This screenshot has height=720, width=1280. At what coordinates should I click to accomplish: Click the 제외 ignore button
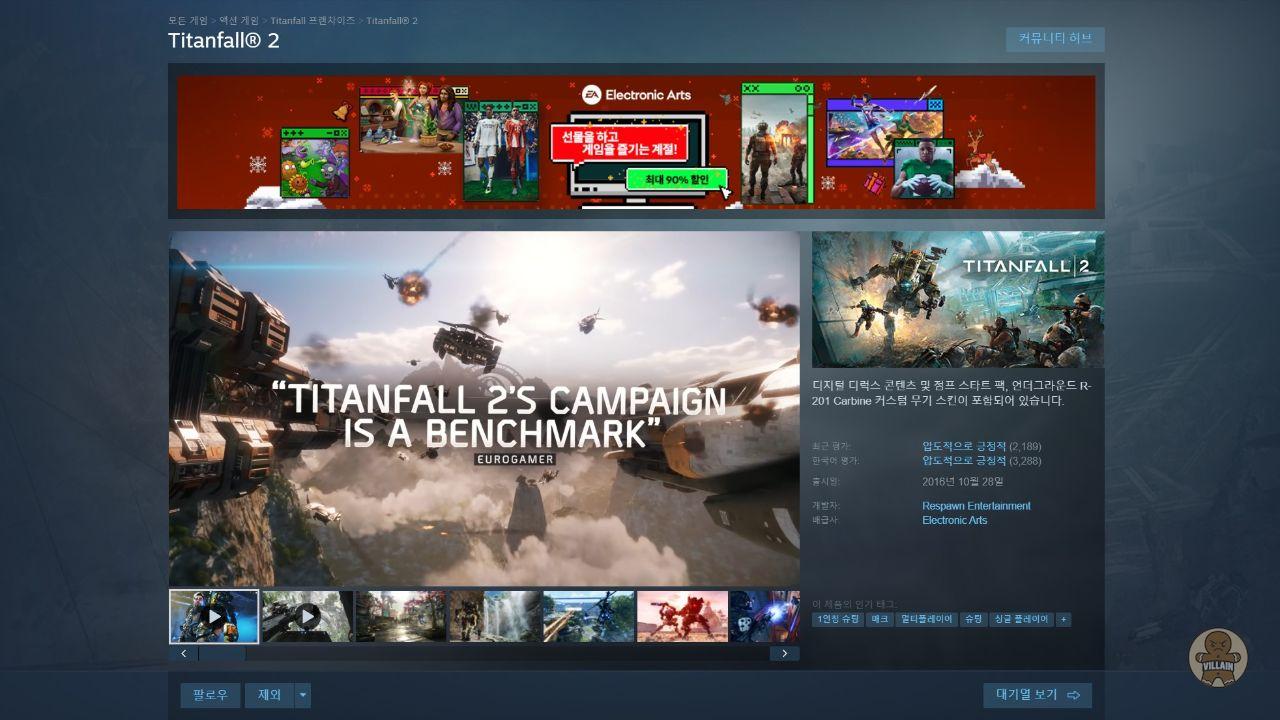269,695
